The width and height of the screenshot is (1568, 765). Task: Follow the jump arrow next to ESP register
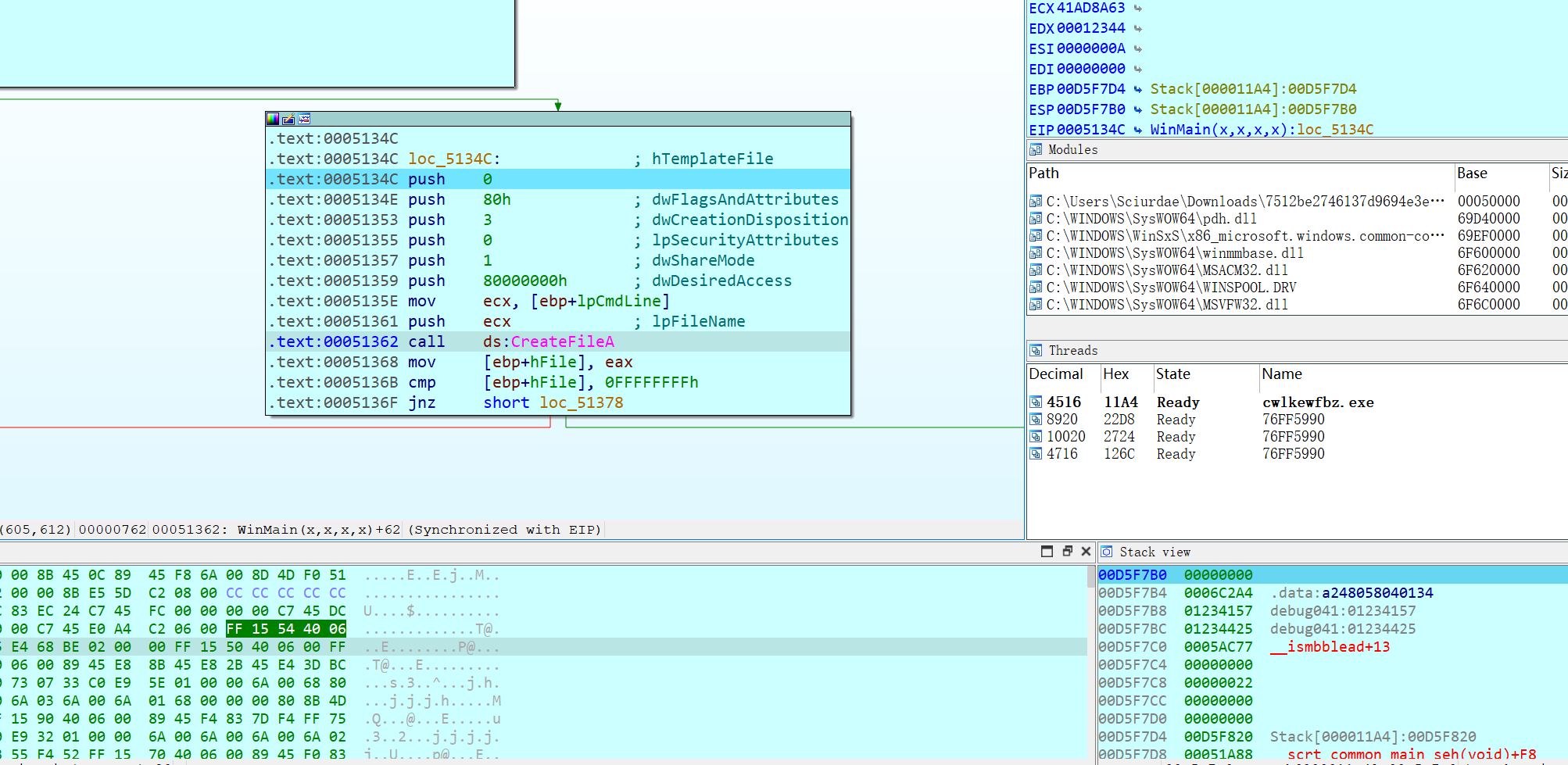(1138, 110)
